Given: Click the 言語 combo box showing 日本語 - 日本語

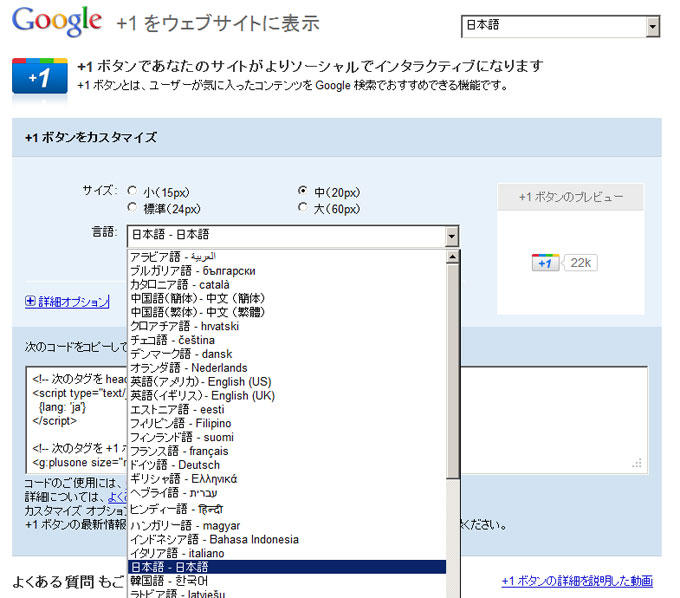Looking at the screenshot, I should coord(293,236).
